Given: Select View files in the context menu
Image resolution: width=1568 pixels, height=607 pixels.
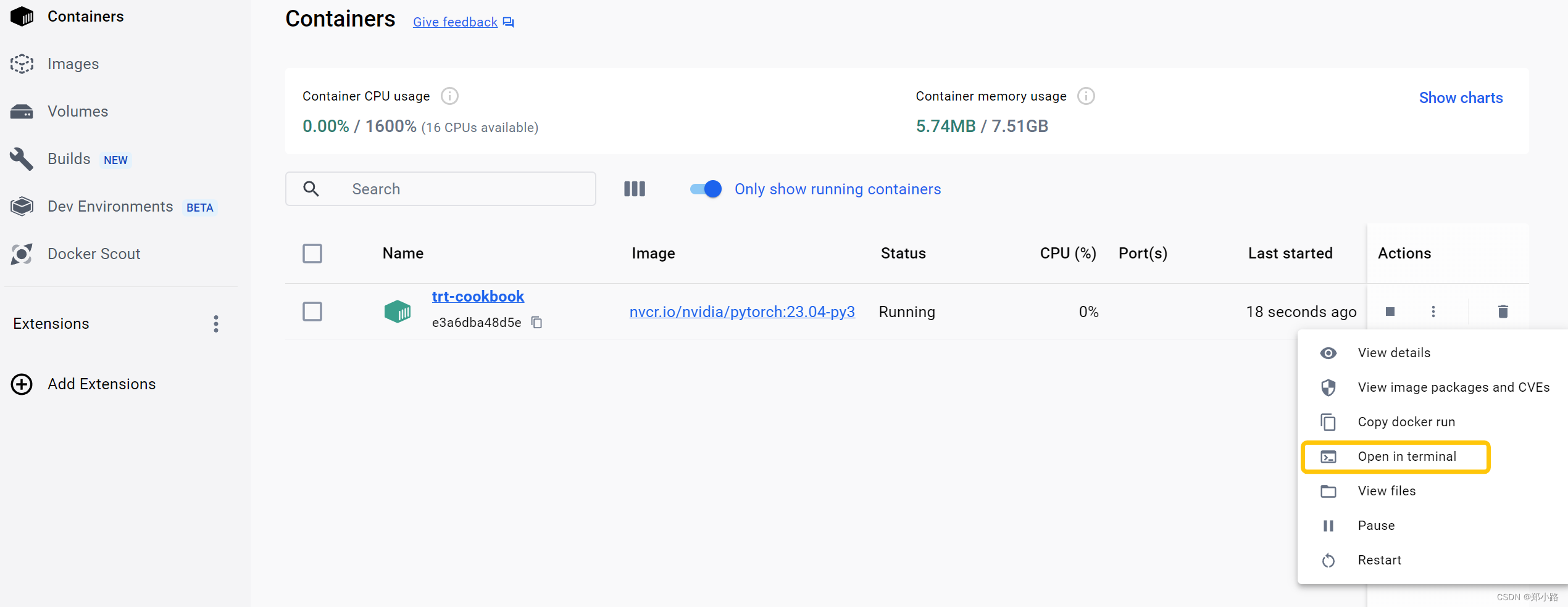Looking at the screenshot, I should tap(1387, 491).
